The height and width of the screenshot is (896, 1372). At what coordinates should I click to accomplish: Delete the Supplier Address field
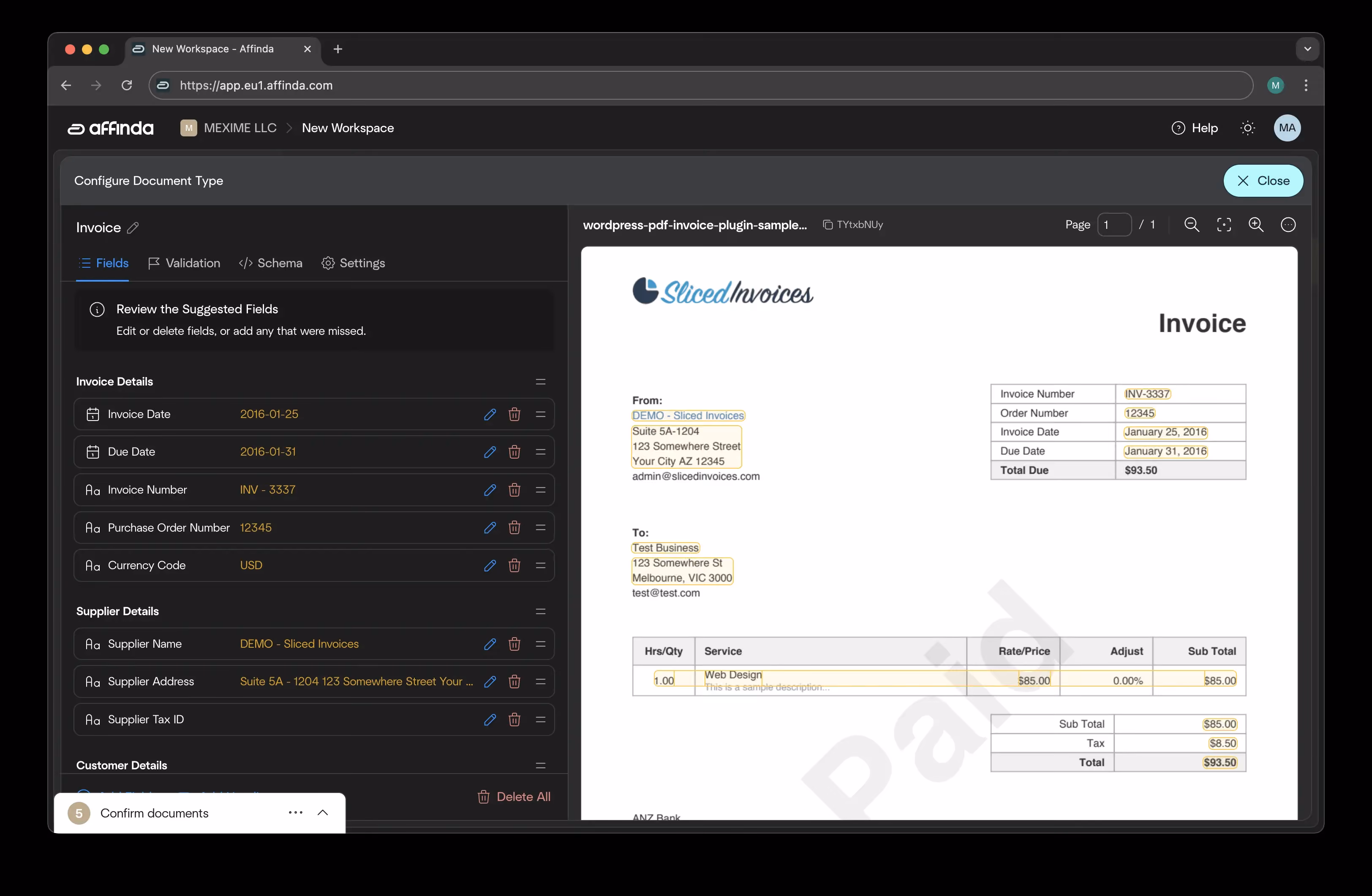pyautogui.click(x=514, y=681)
